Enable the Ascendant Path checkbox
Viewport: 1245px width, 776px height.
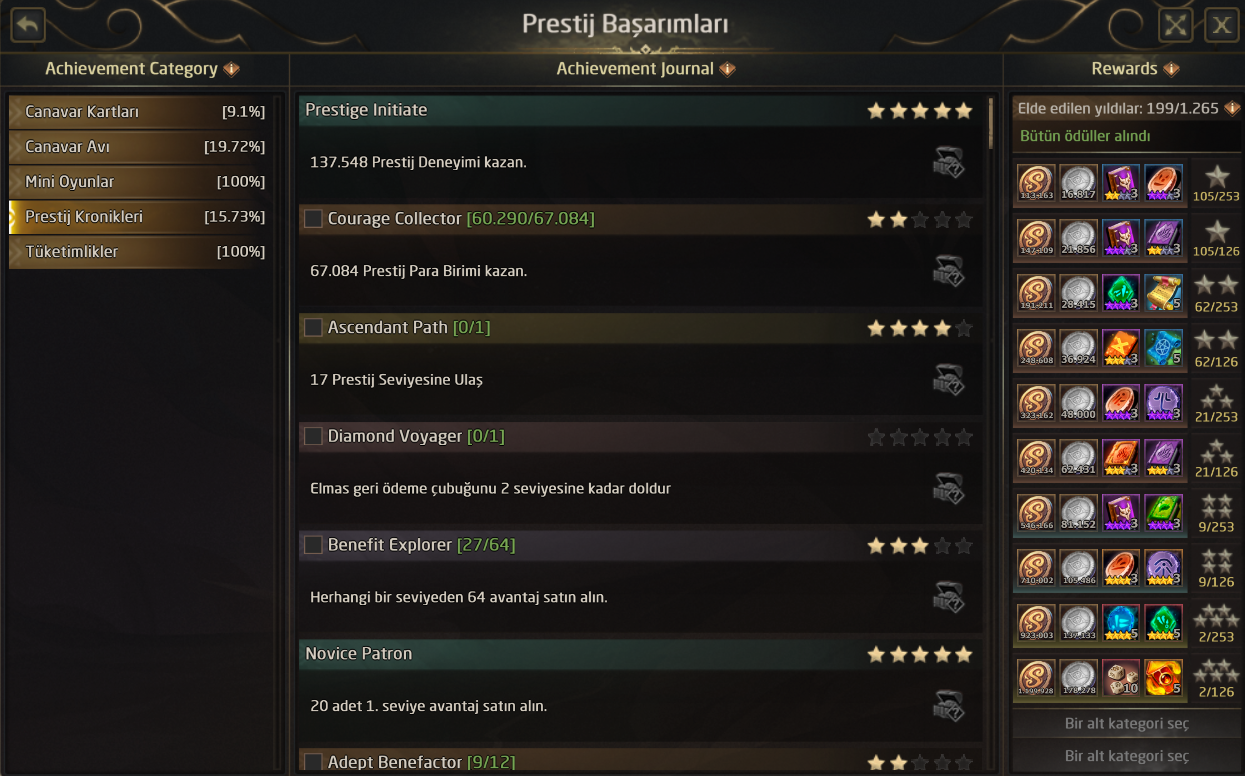(x=313, y=328)
